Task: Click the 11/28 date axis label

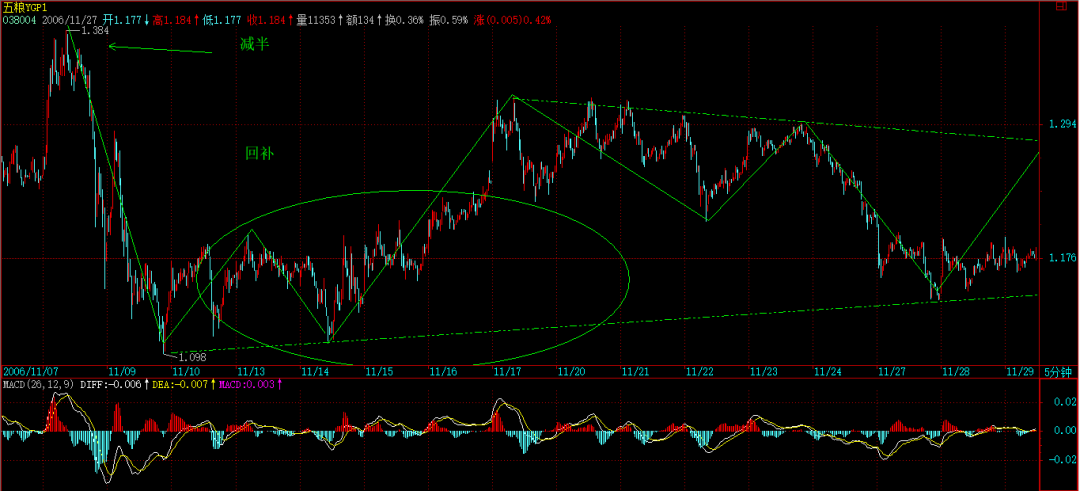Action: (956, 371)
